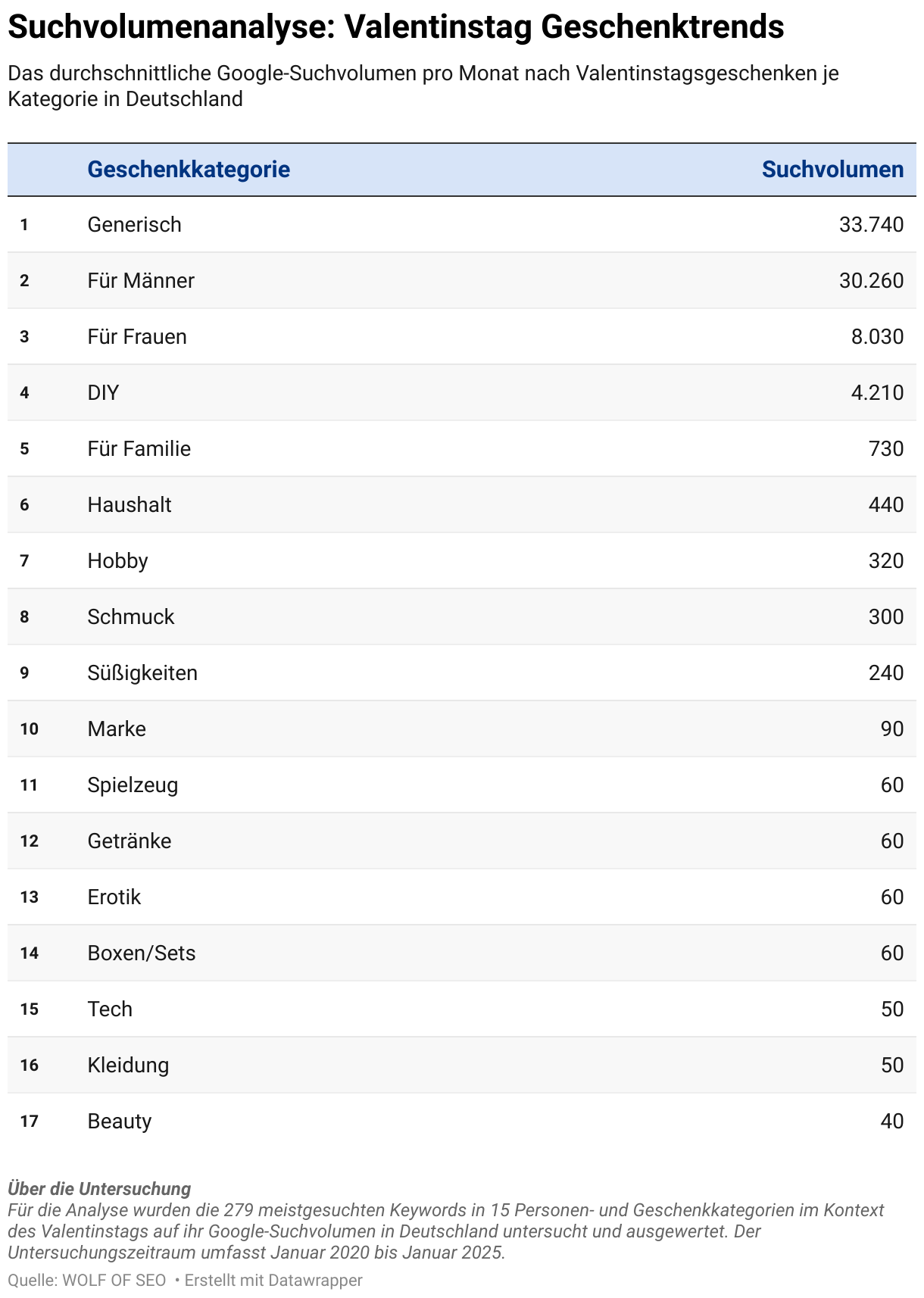
Task: Click the Geschenkkategorie column header
Action: click(189, 169)
